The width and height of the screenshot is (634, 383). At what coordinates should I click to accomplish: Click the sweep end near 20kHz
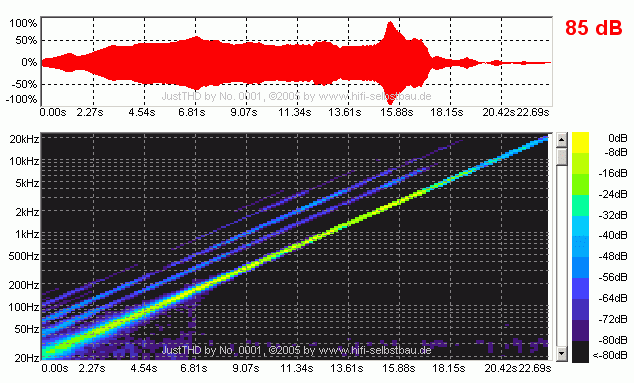[543, 140]
